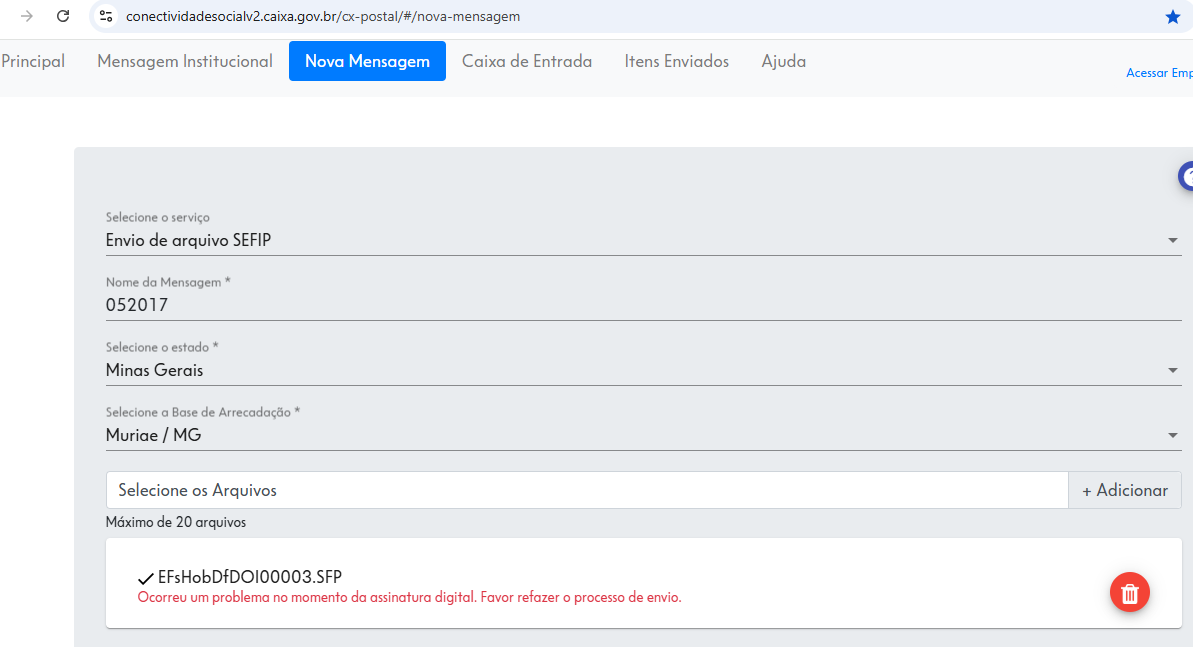Expand the Base de Arrecadação dropdown

(x=643, y=435)
